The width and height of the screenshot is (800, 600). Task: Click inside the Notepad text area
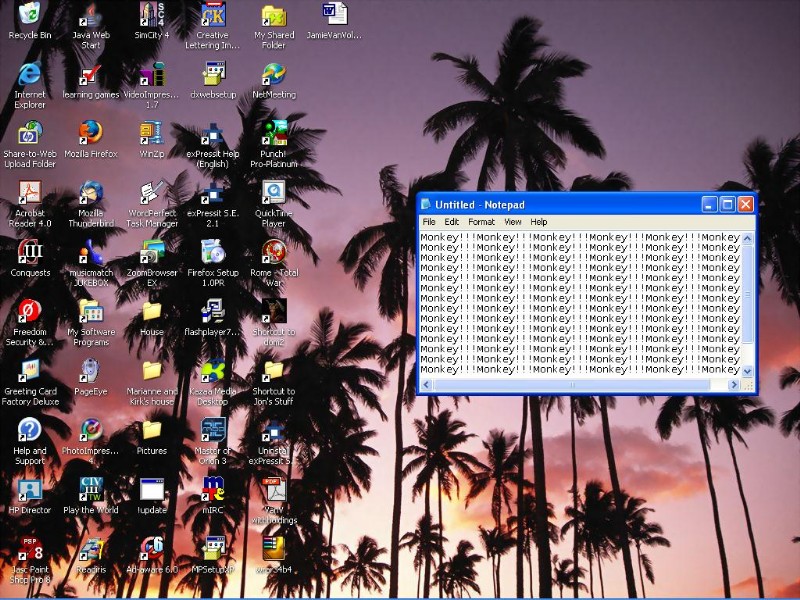point(580,300)
